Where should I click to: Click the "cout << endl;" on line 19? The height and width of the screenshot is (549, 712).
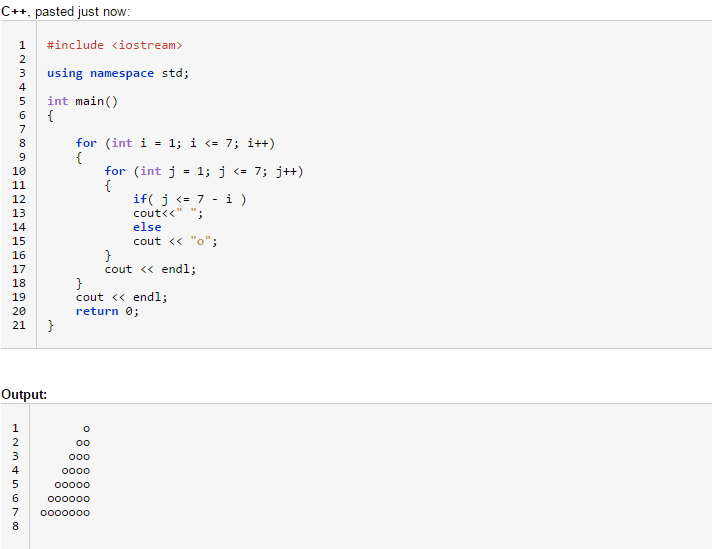122,297
